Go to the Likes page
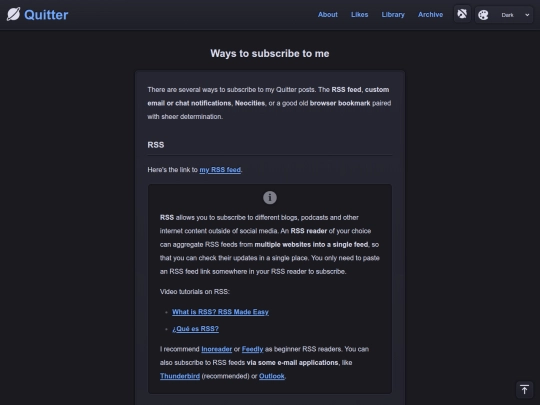The image size is (540, 405). pyautogui.click(x=360, y=14)
